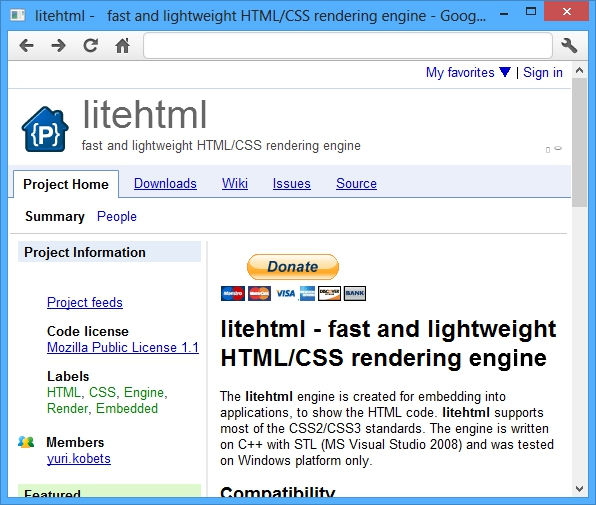Viewport: 596px width, 505px height.
Task: Click the vertical scrollbar thumb
Action: click(x=579, y=142)
